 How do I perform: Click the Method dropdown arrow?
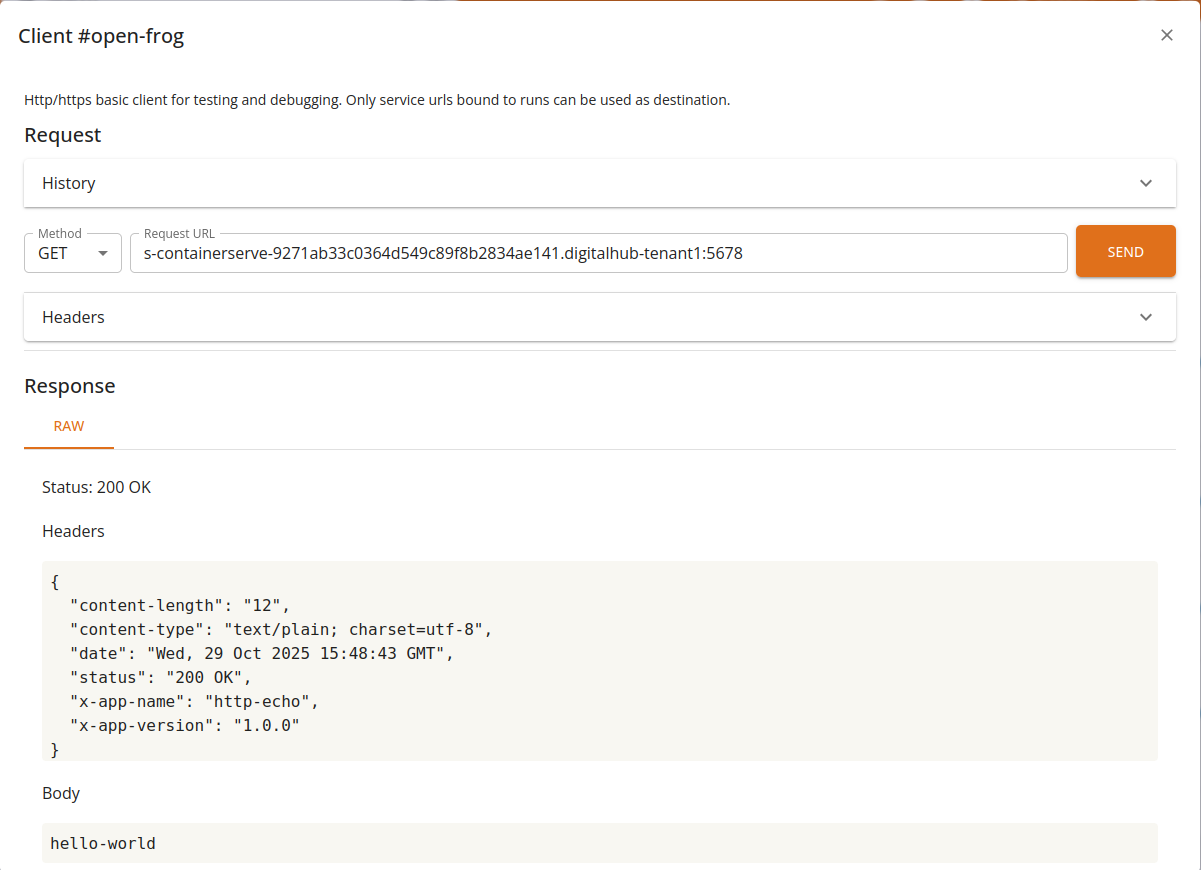coord(101,253)
